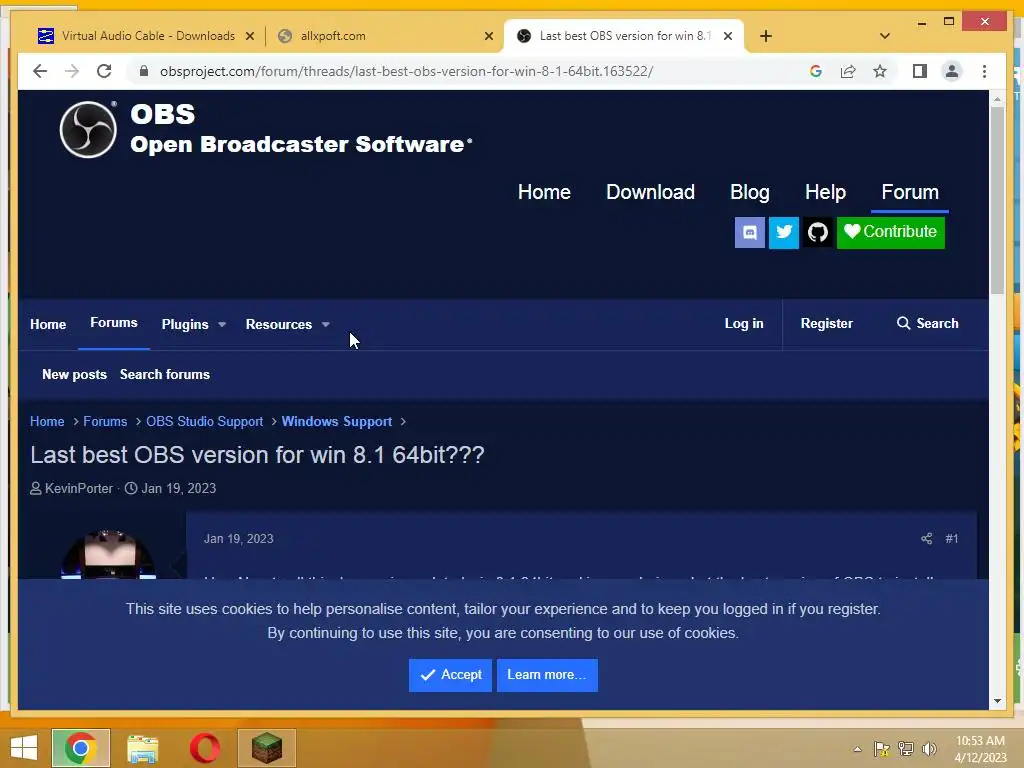Click the thread date Jan 19, 2023
Viewport: 1024px width, 768px height.
pyautogui.click(x=179, y=488)
